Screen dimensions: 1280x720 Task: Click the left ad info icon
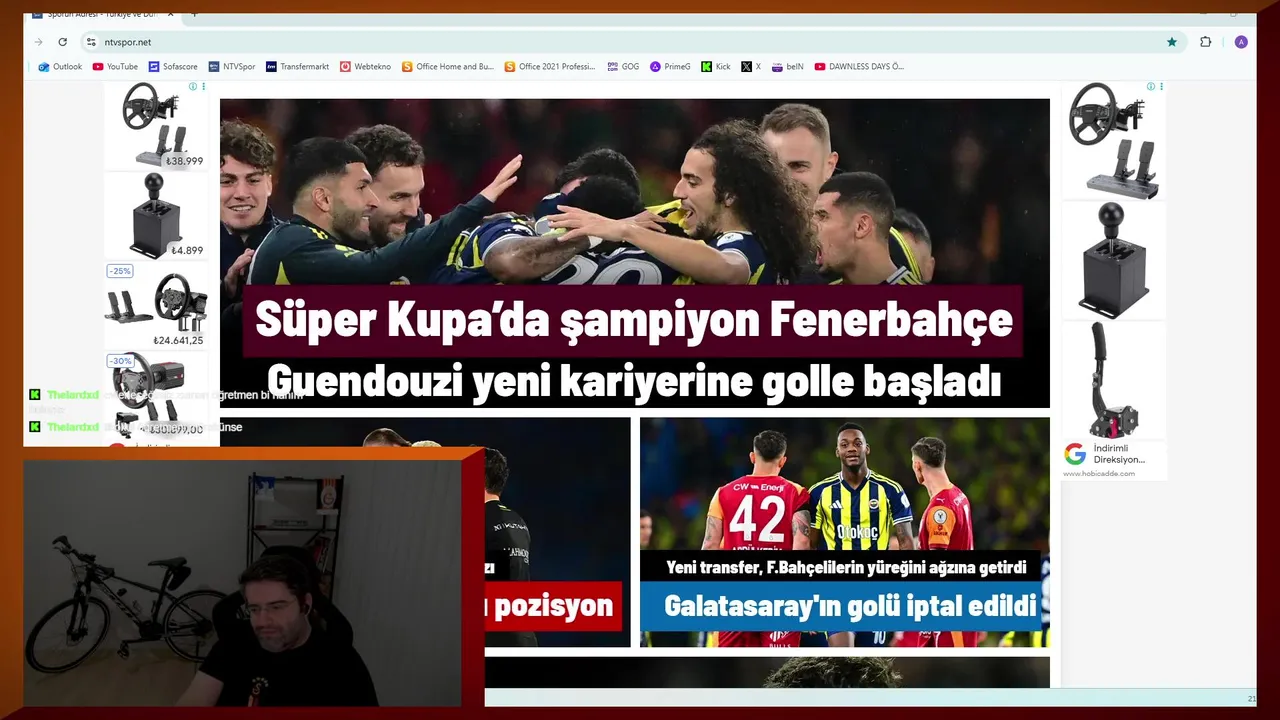193,87
